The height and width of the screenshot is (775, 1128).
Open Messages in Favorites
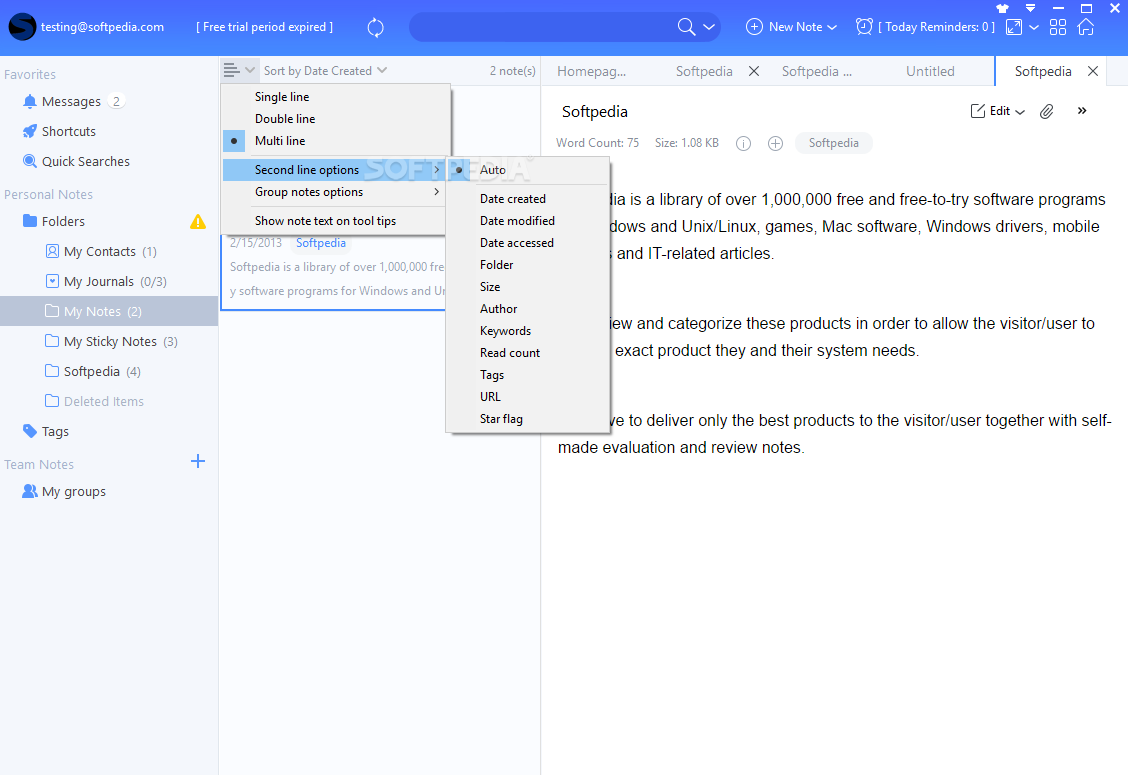coord(72,101)
